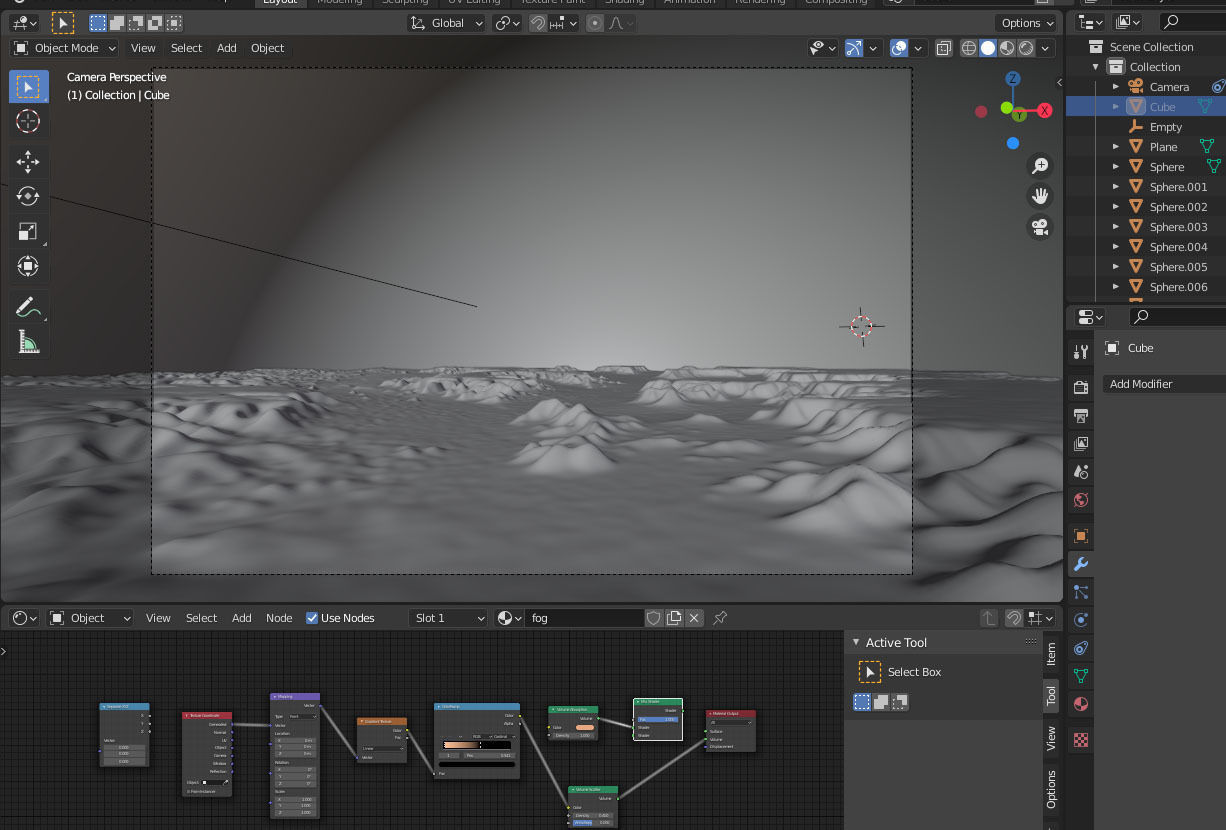Expand the Plane item in outliner
This screenshot has width=1226, height=830.
pos(1116,147)
